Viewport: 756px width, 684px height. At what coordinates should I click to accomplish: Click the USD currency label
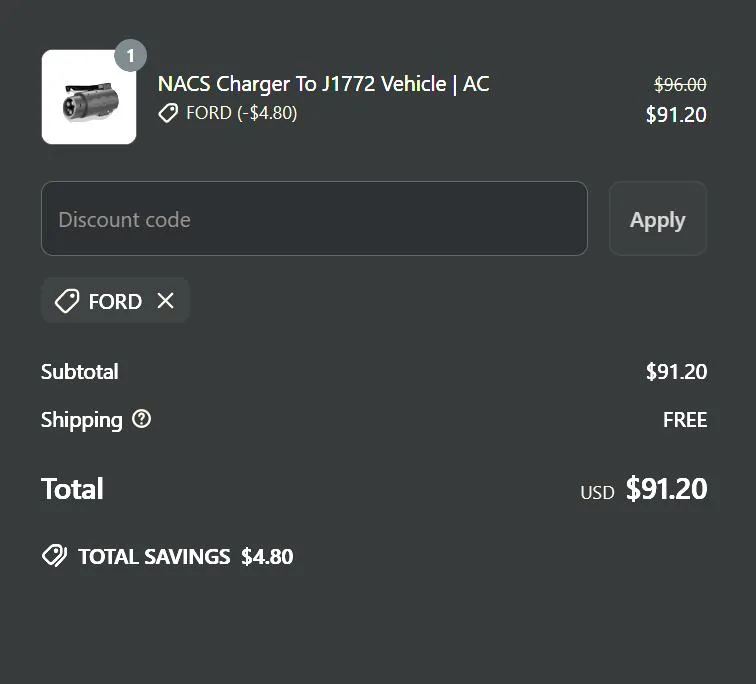[597, 492]
